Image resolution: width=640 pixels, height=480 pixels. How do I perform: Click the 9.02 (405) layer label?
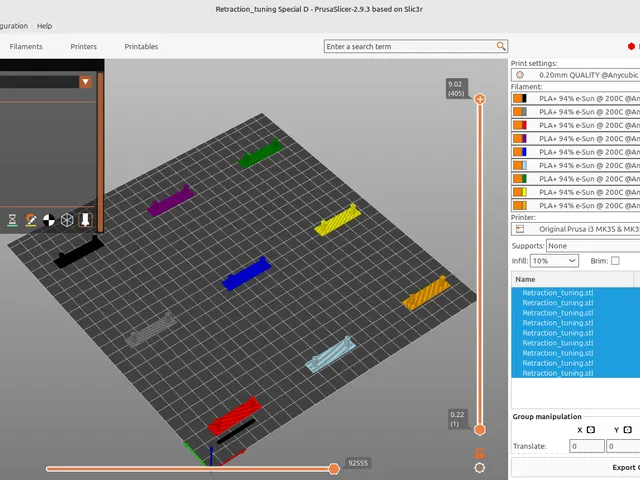pos(456,89)
